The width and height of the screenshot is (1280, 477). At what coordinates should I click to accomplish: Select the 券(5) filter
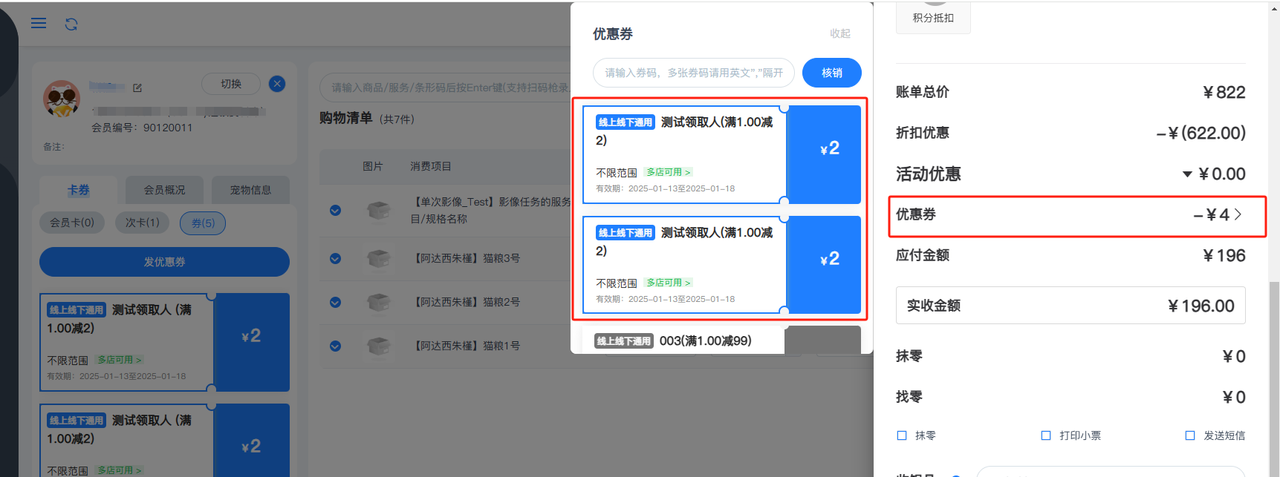(204, 222)
